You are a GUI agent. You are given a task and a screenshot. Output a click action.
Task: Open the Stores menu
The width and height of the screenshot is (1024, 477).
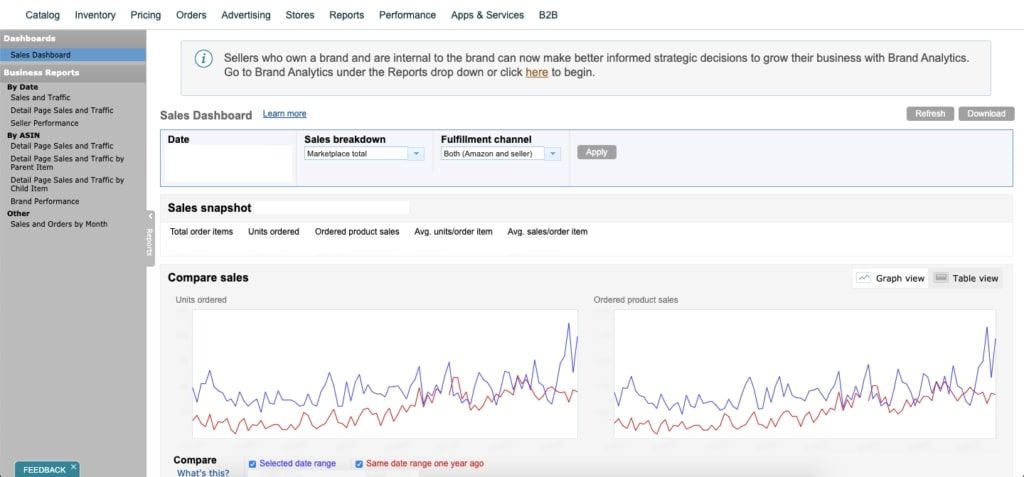coord(300,14)
